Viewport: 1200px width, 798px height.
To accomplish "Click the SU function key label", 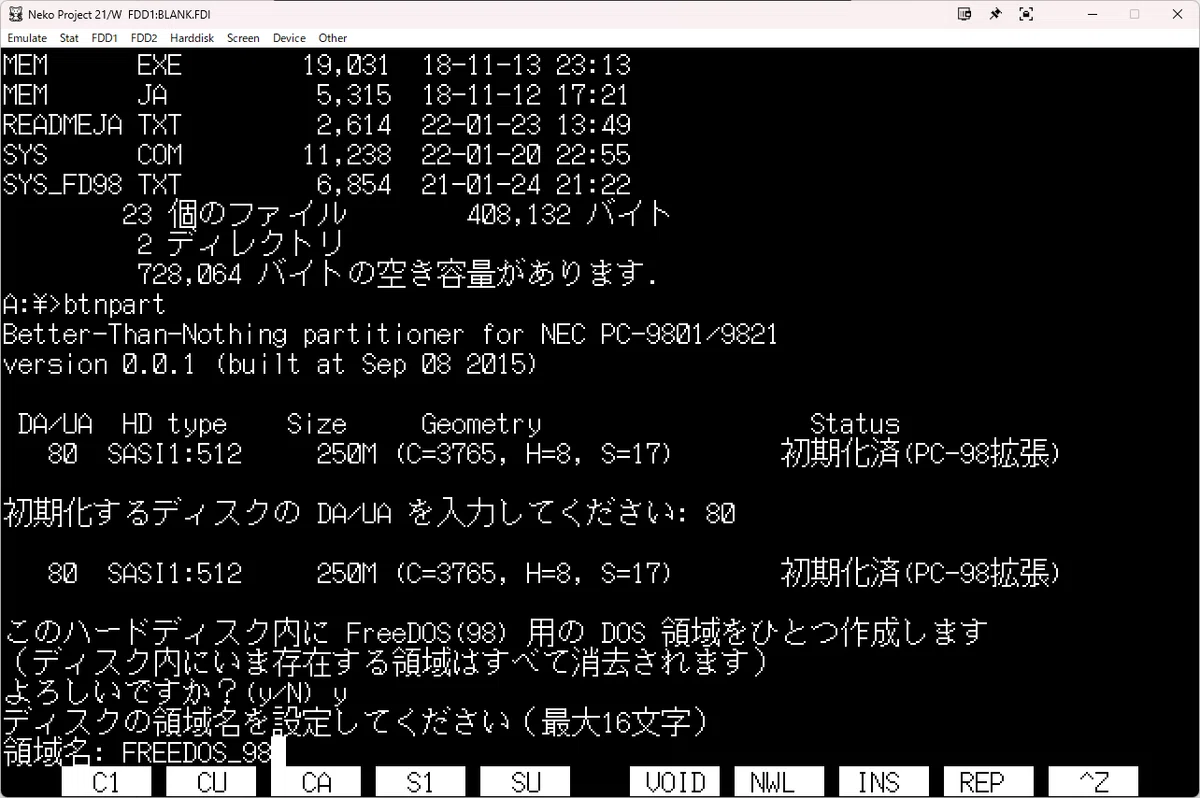I will coord(525,782).
